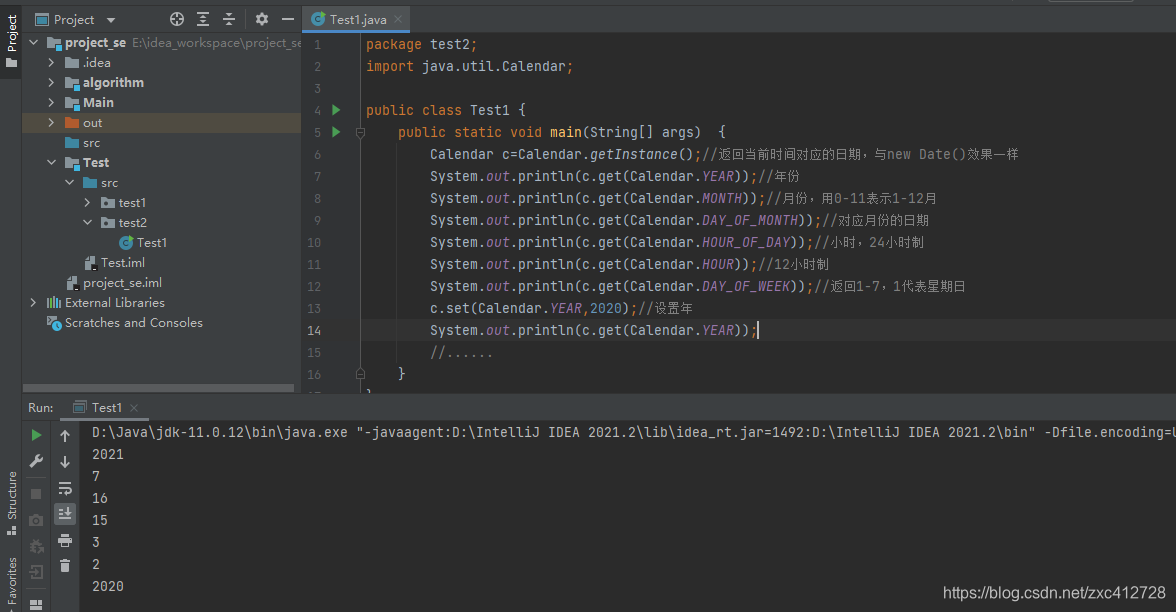Viewport: 1176px width, 612px height.
Task: Click console output value 2021
Action: point(108,454)
